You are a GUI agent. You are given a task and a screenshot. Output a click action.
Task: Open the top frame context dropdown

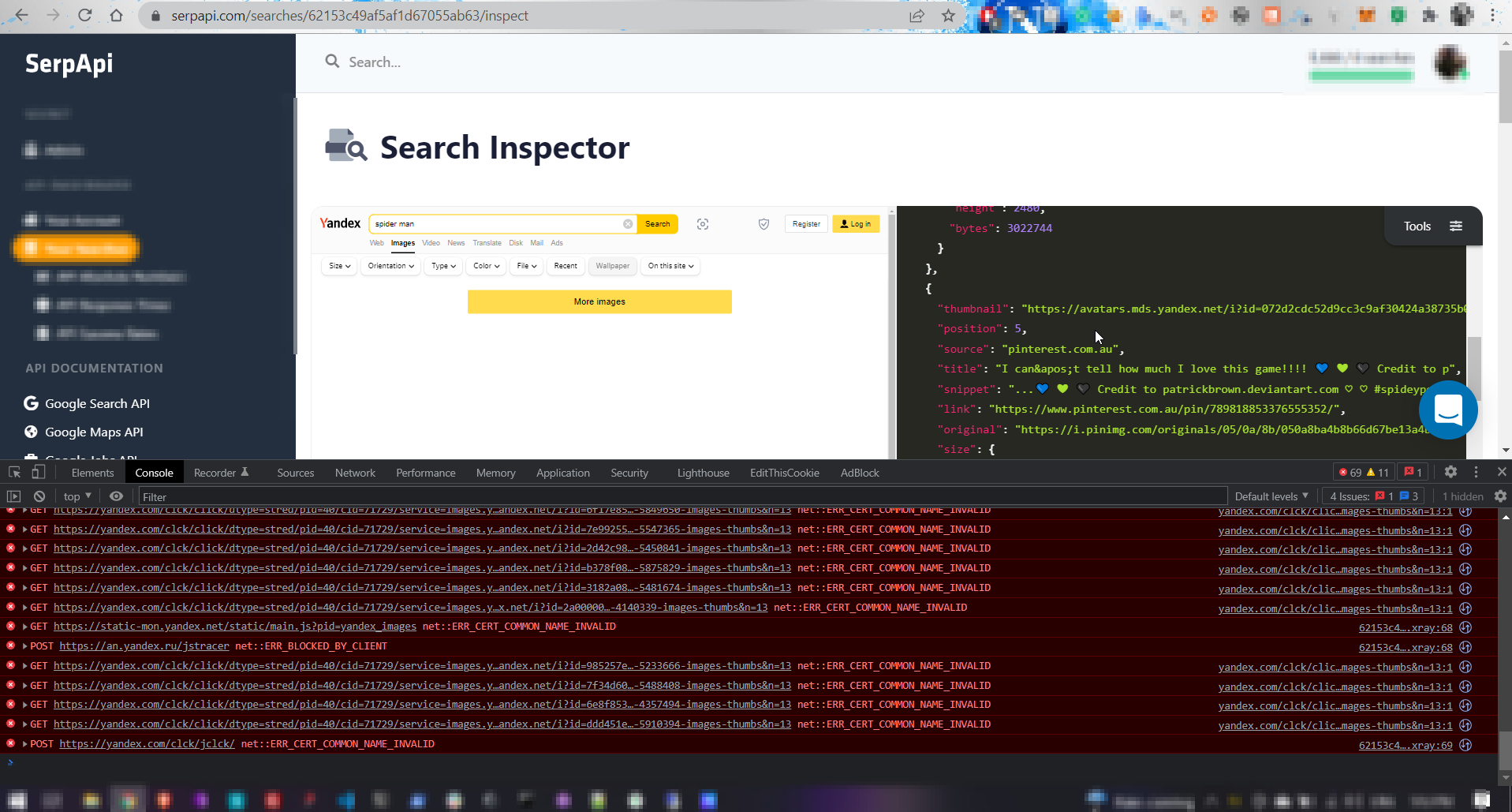75,496
